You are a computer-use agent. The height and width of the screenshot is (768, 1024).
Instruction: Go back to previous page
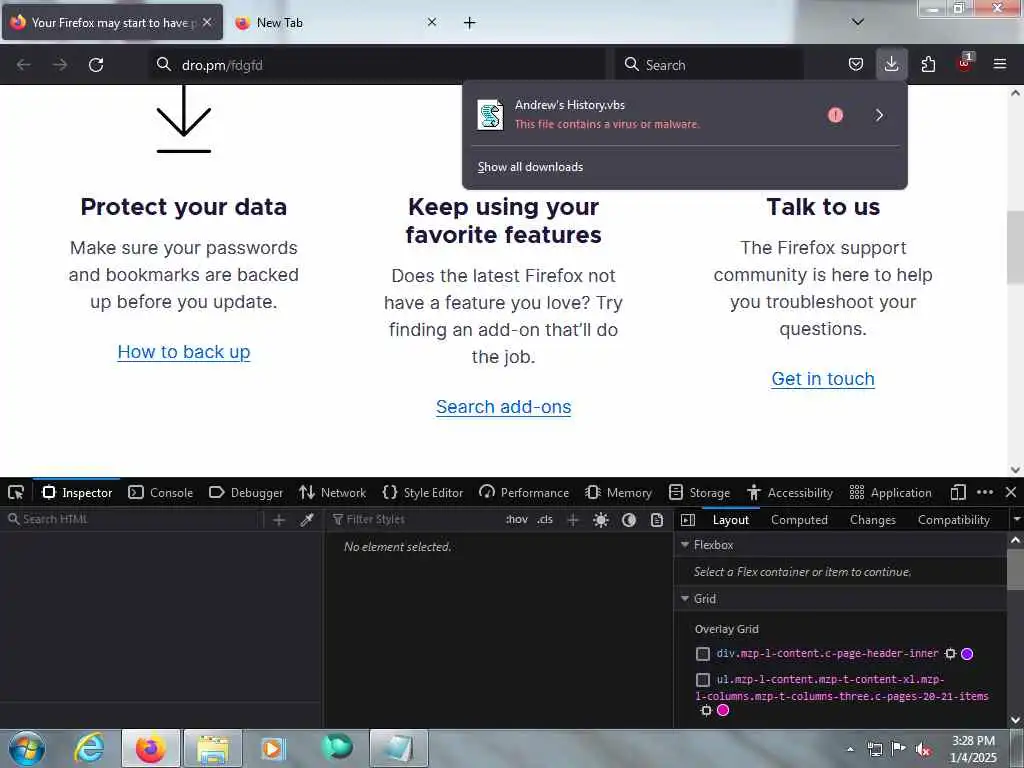pos(24,65)
